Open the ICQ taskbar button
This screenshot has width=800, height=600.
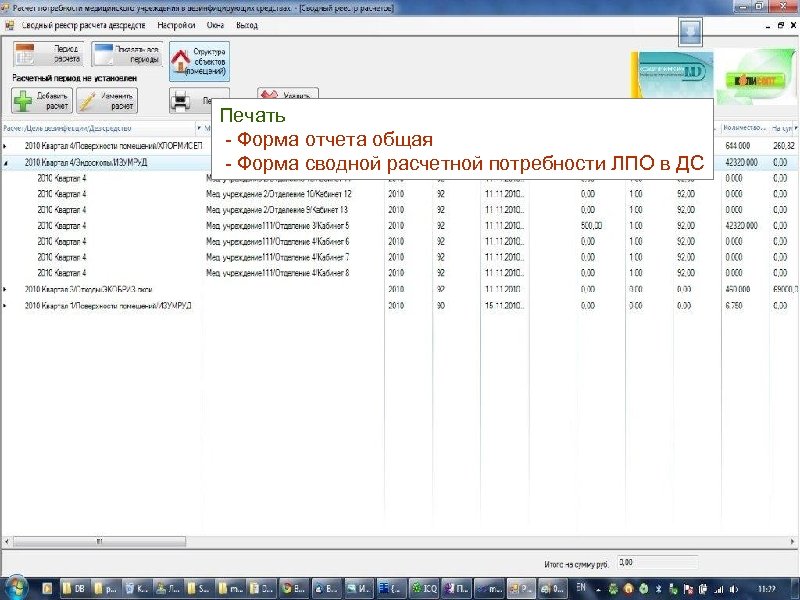tap(424, 588)
